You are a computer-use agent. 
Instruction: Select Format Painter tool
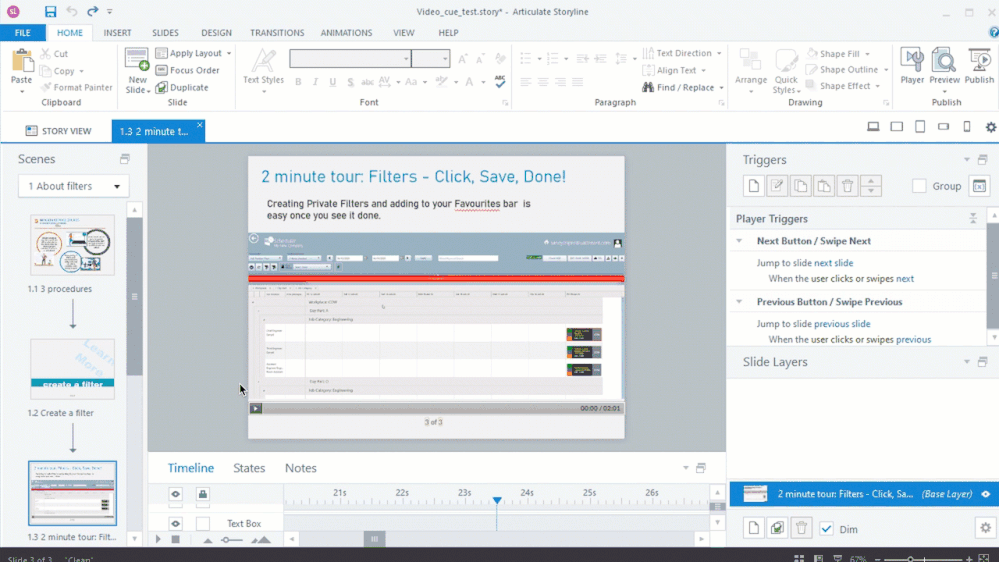[x=76, y=87]
